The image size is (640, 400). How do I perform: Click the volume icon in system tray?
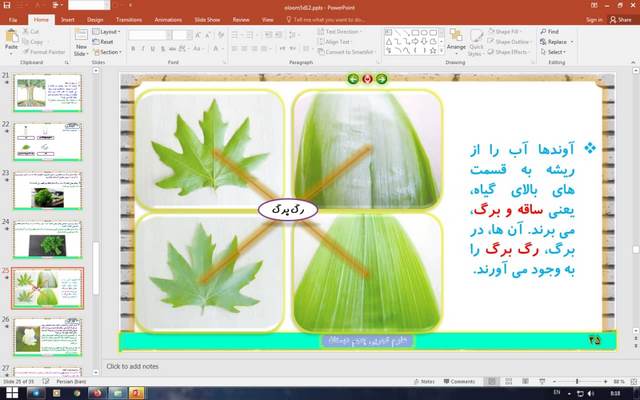coord(591,393)
